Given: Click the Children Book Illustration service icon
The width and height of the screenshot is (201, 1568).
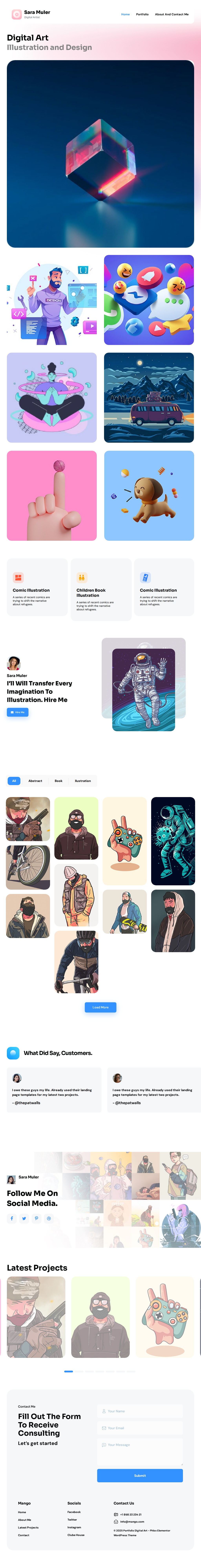Looking at the screenshot, I should coord(81,577).
